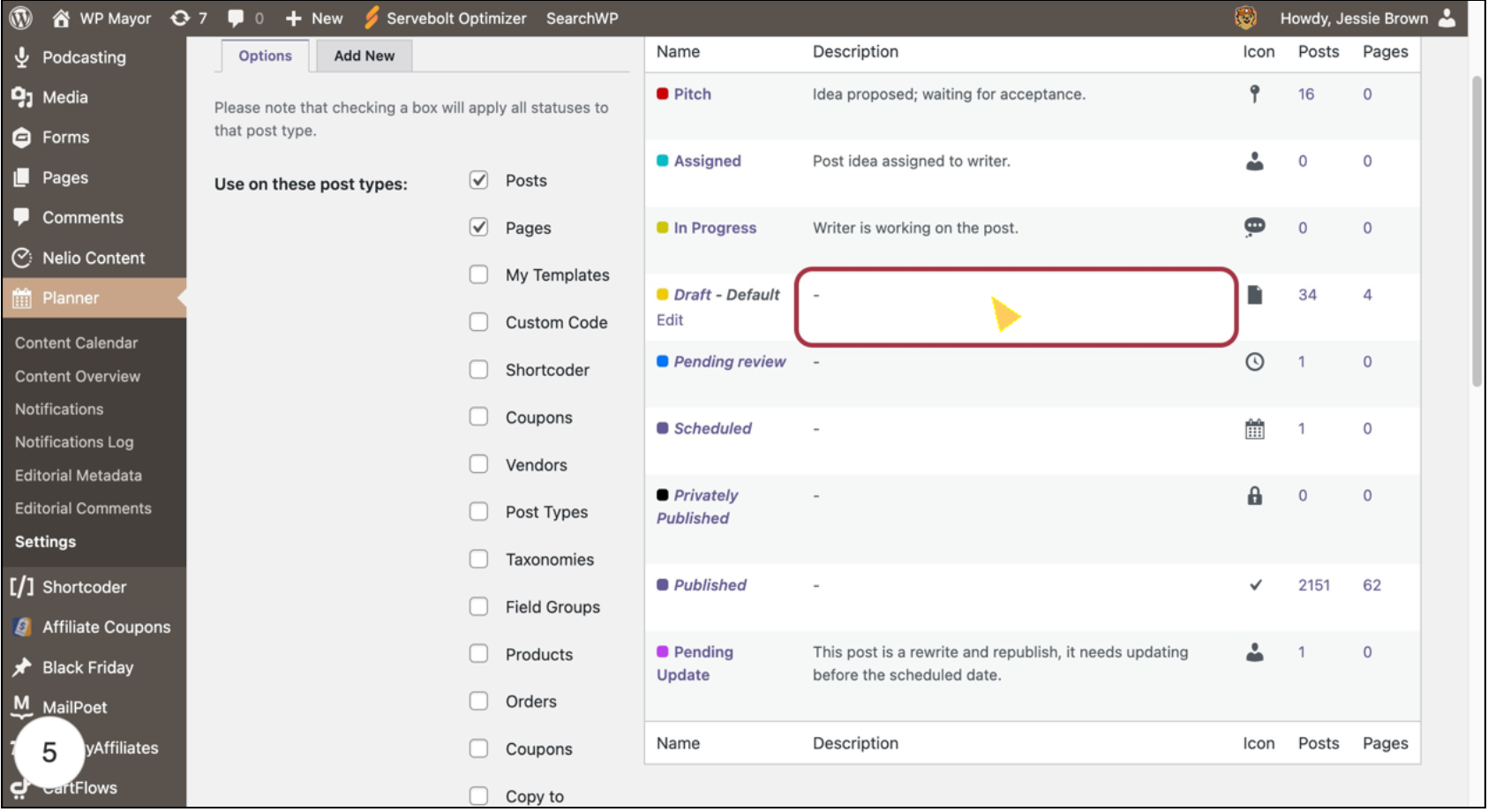The width and height of the screenshot is (1488, 812).
Task: Open the updates icon showing 7
Action: click(180, 18)
